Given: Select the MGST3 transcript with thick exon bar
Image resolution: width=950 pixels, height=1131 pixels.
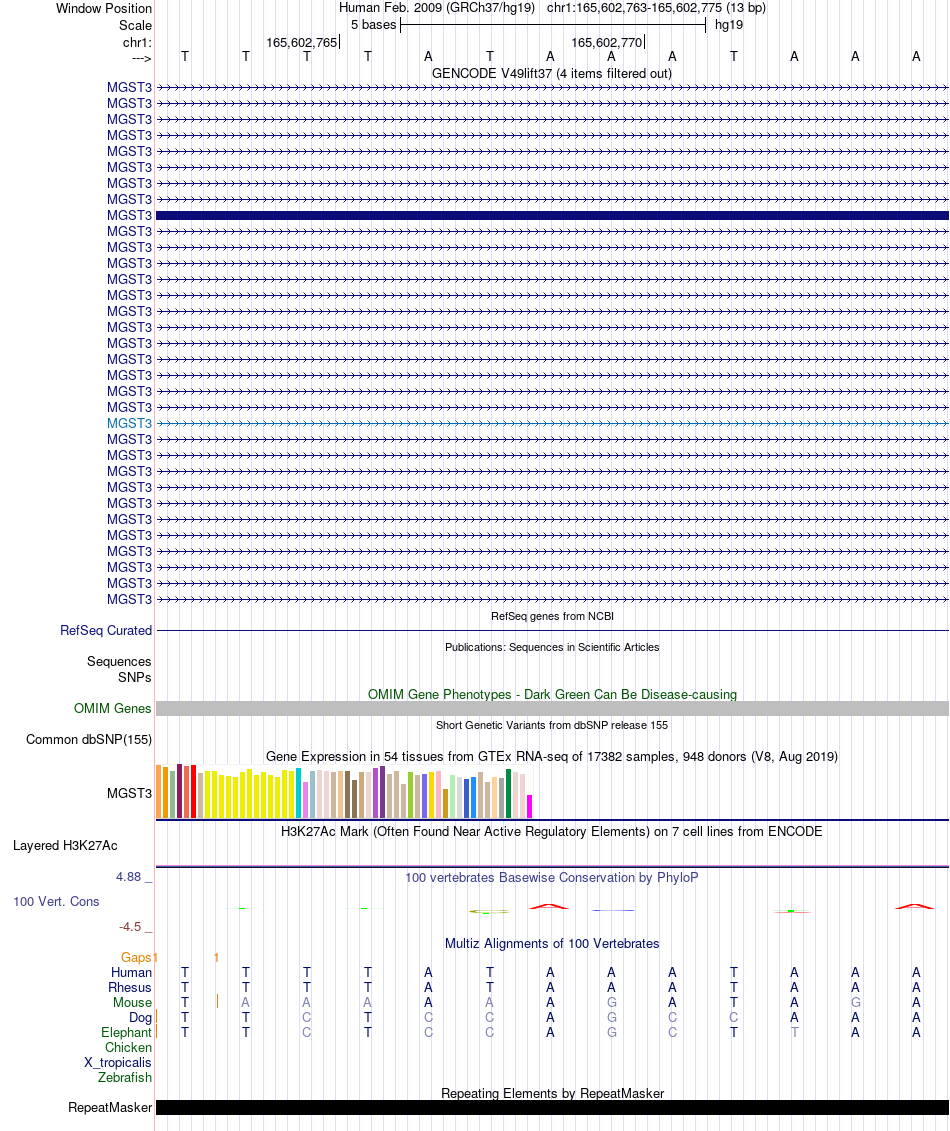Looking at the screenshot, I should tap(552, 216).
